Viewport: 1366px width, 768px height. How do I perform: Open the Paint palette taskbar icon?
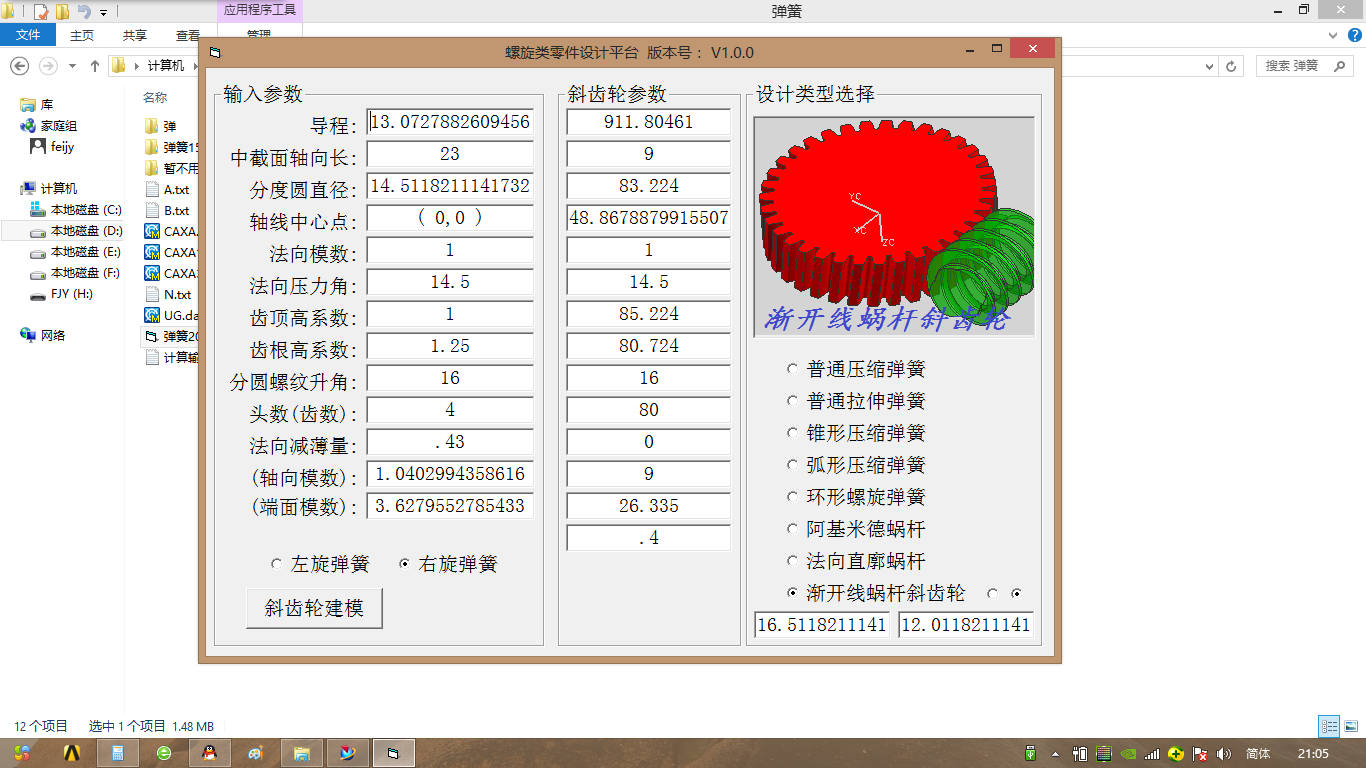click(256, 753)
